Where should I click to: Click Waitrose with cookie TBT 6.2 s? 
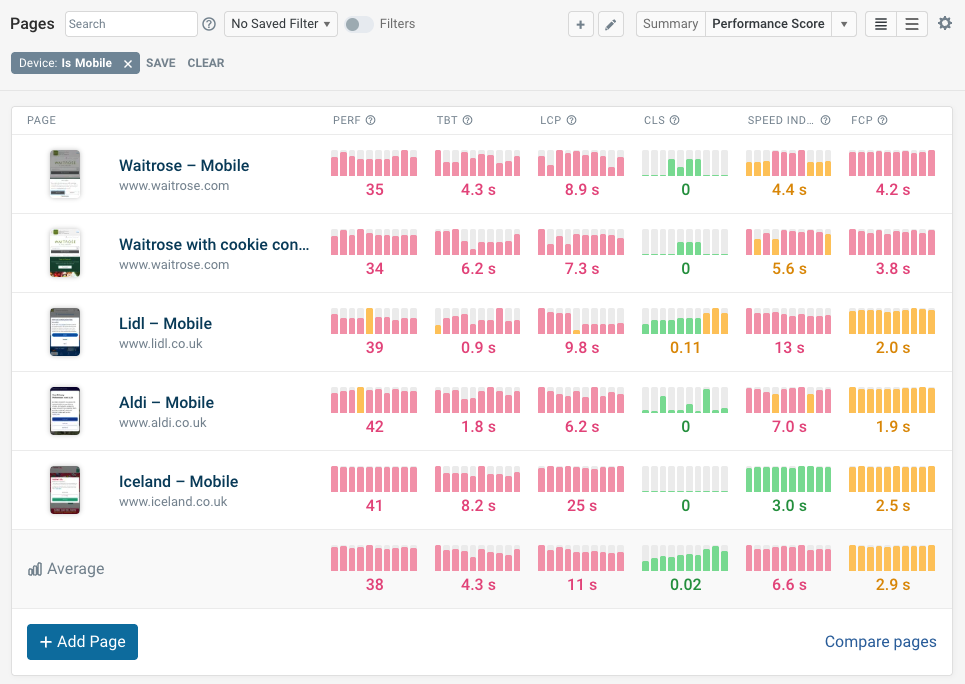pyautogui.click(x=478, y=268)
